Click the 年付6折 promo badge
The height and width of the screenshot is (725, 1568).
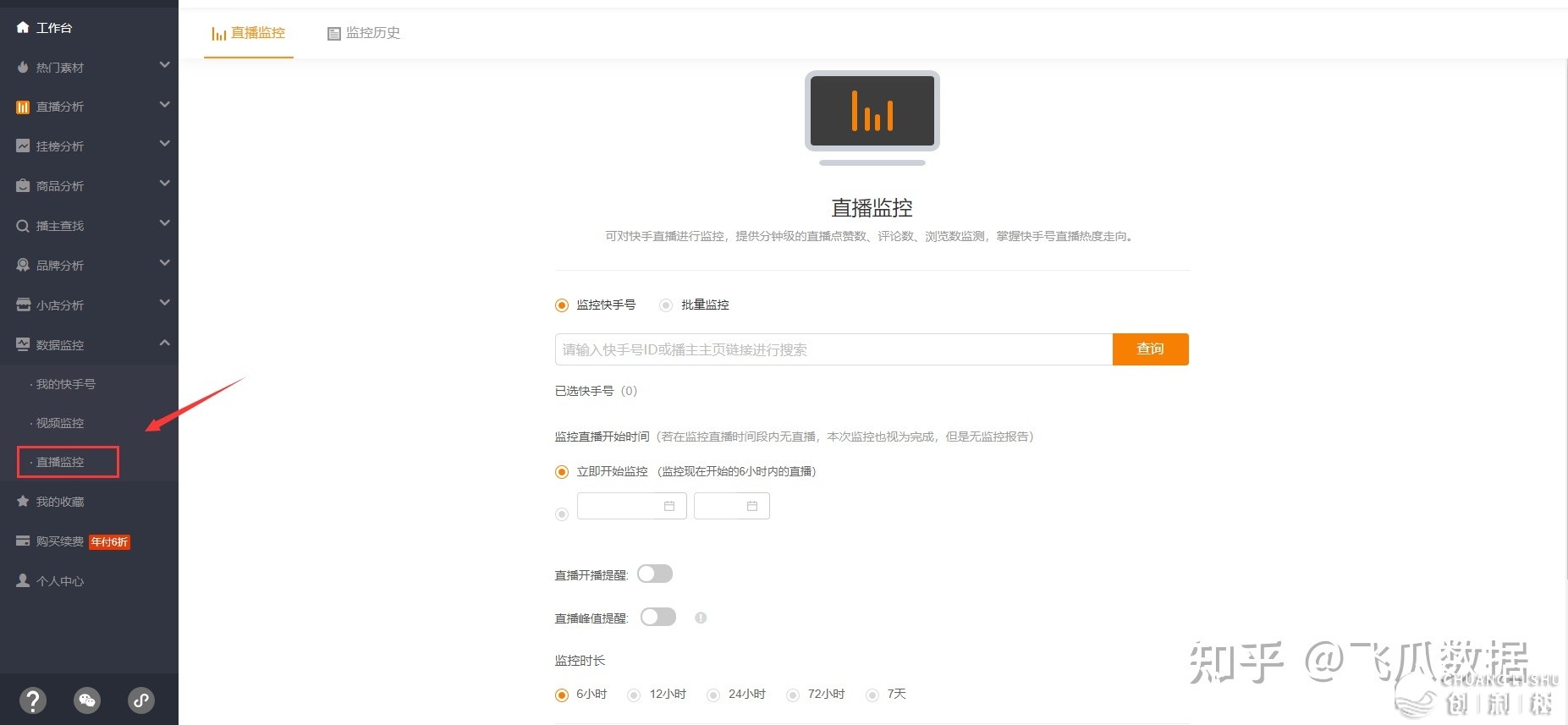110,542
